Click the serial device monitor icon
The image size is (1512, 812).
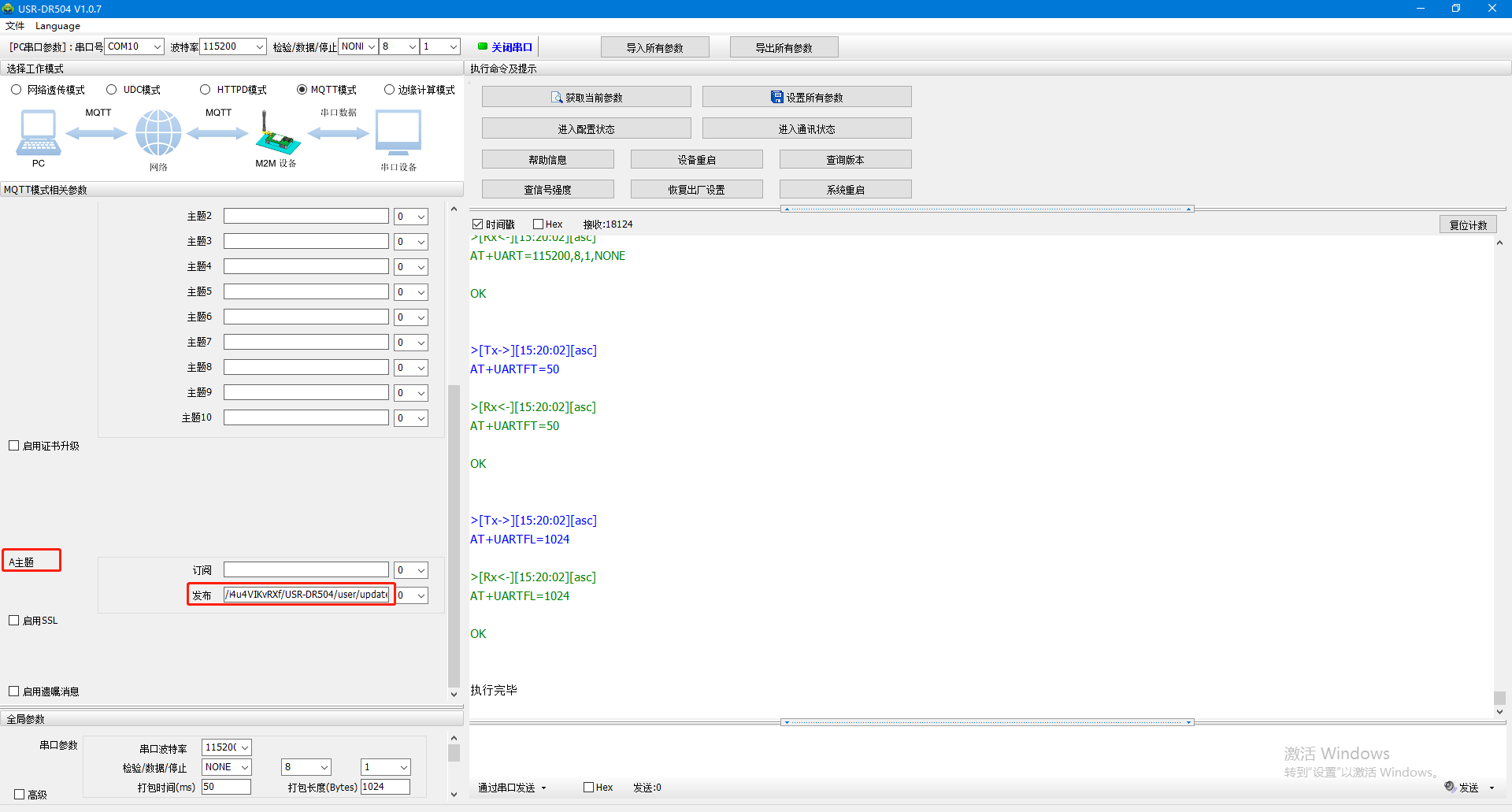[x=398, y=132]
